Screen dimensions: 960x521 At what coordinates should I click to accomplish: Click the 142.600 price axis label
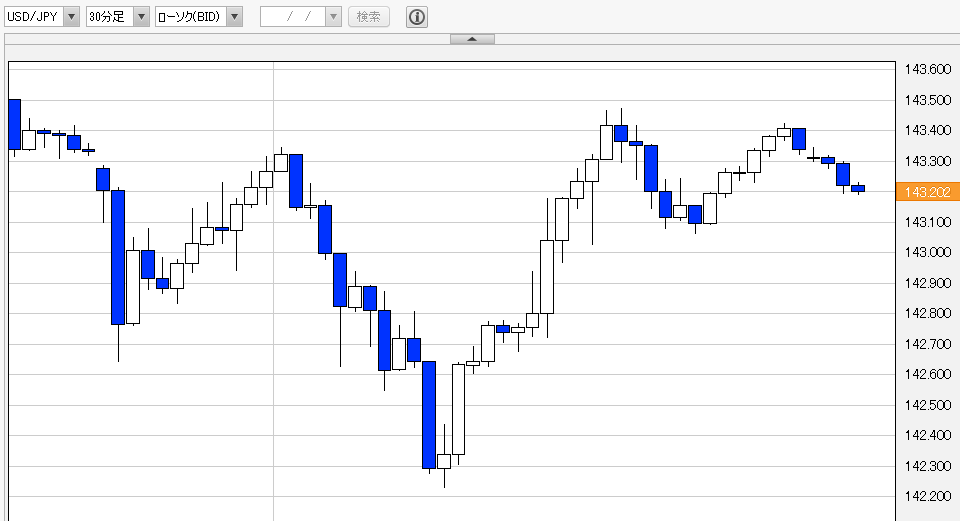pyautogui.click(x=928, y=374)
